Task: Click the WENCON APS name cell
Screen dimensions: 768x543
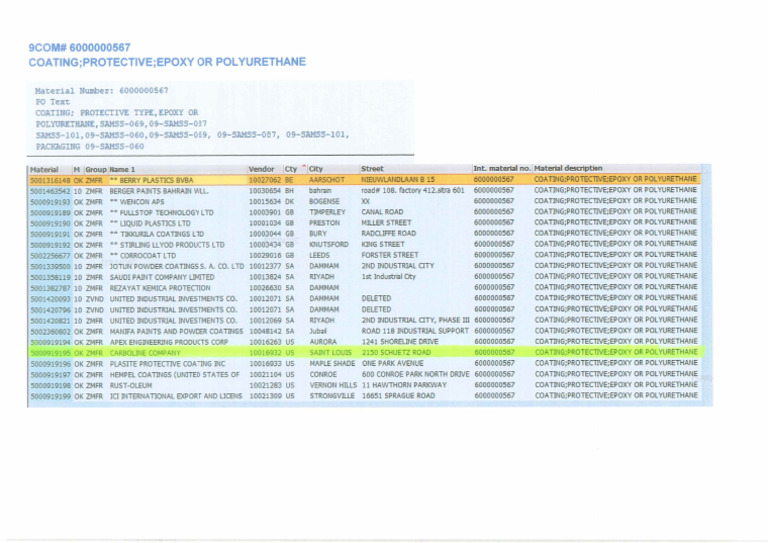Action: point(137,202)
